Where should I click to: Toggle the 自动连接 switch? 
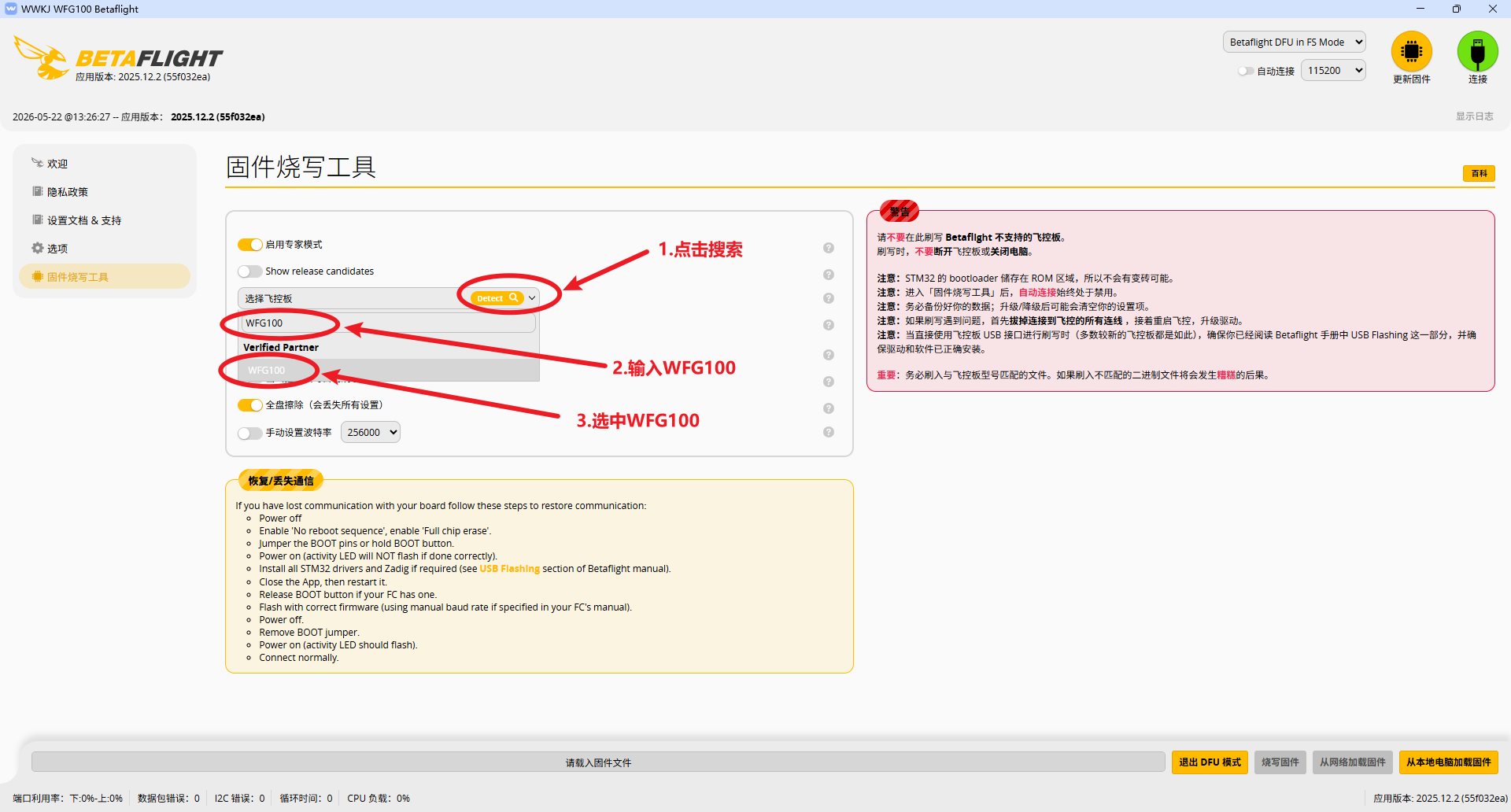click(1246, 71)
